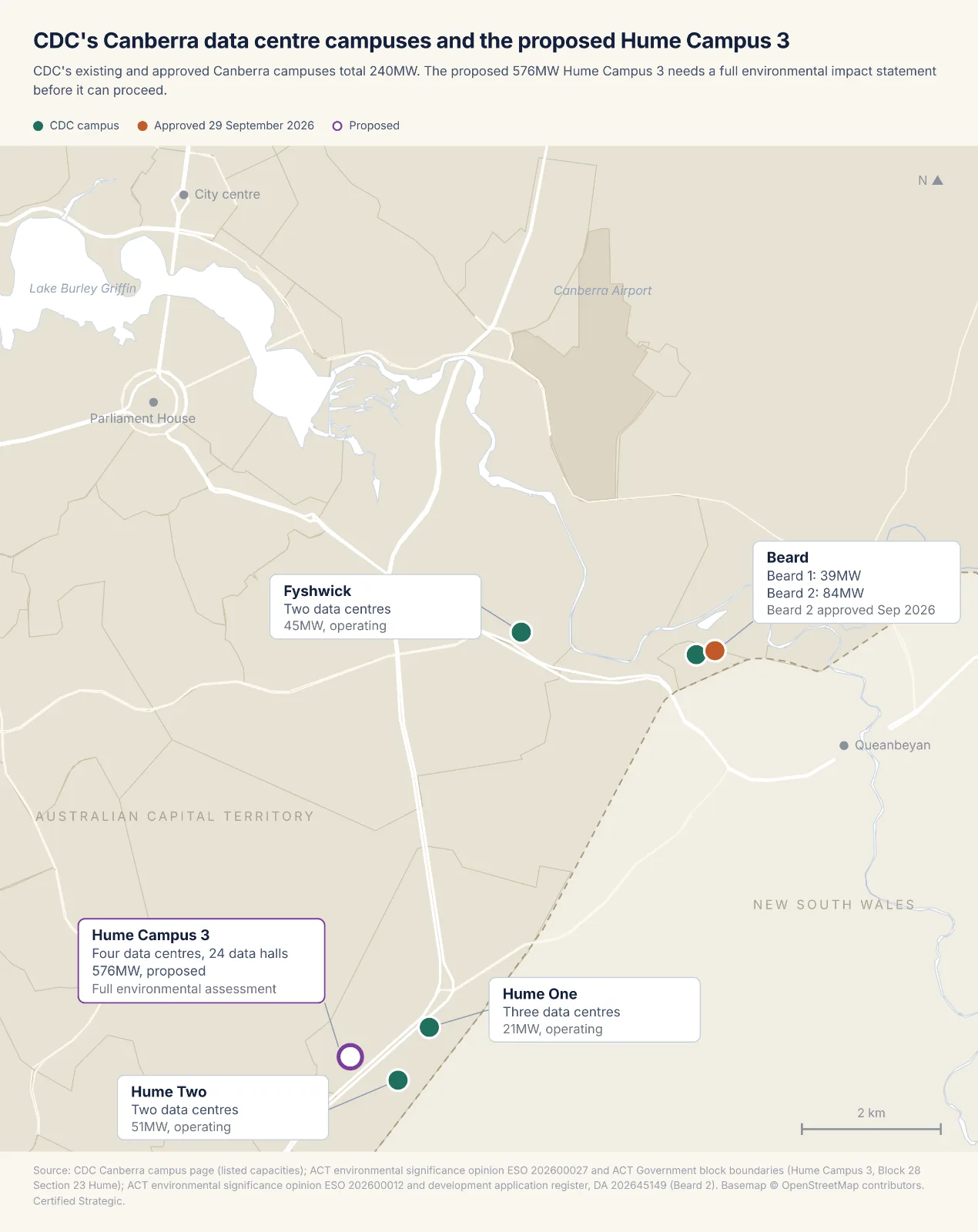The height and width of the screenshot is (1232, 978).
Task: Click the Hume One card heading
Action: coord(540,994)
